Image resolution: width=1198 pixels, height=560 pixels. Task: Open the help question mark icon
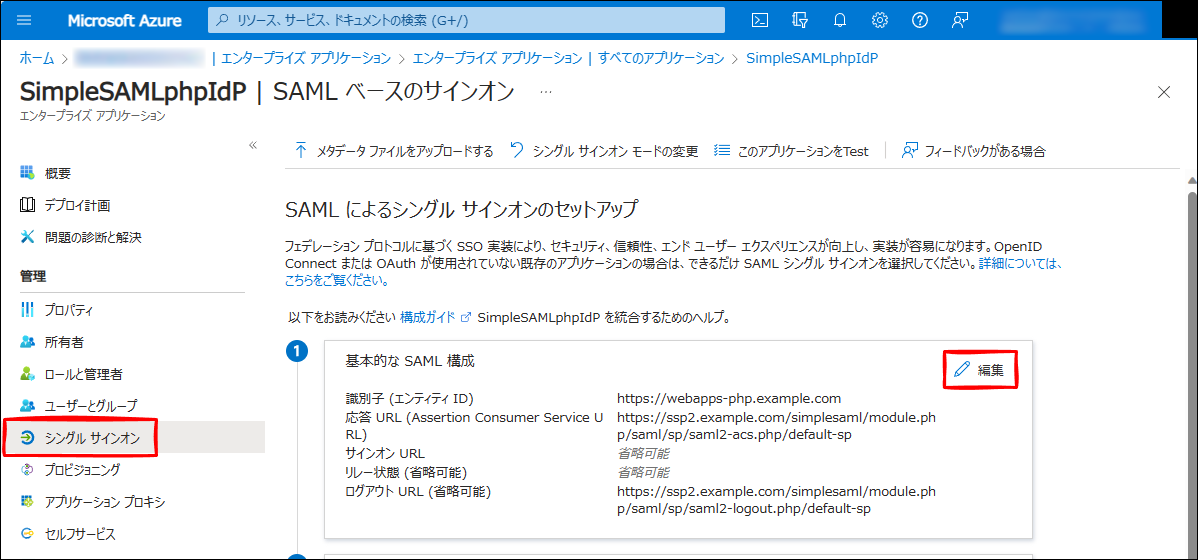click(x=919, y=20)
